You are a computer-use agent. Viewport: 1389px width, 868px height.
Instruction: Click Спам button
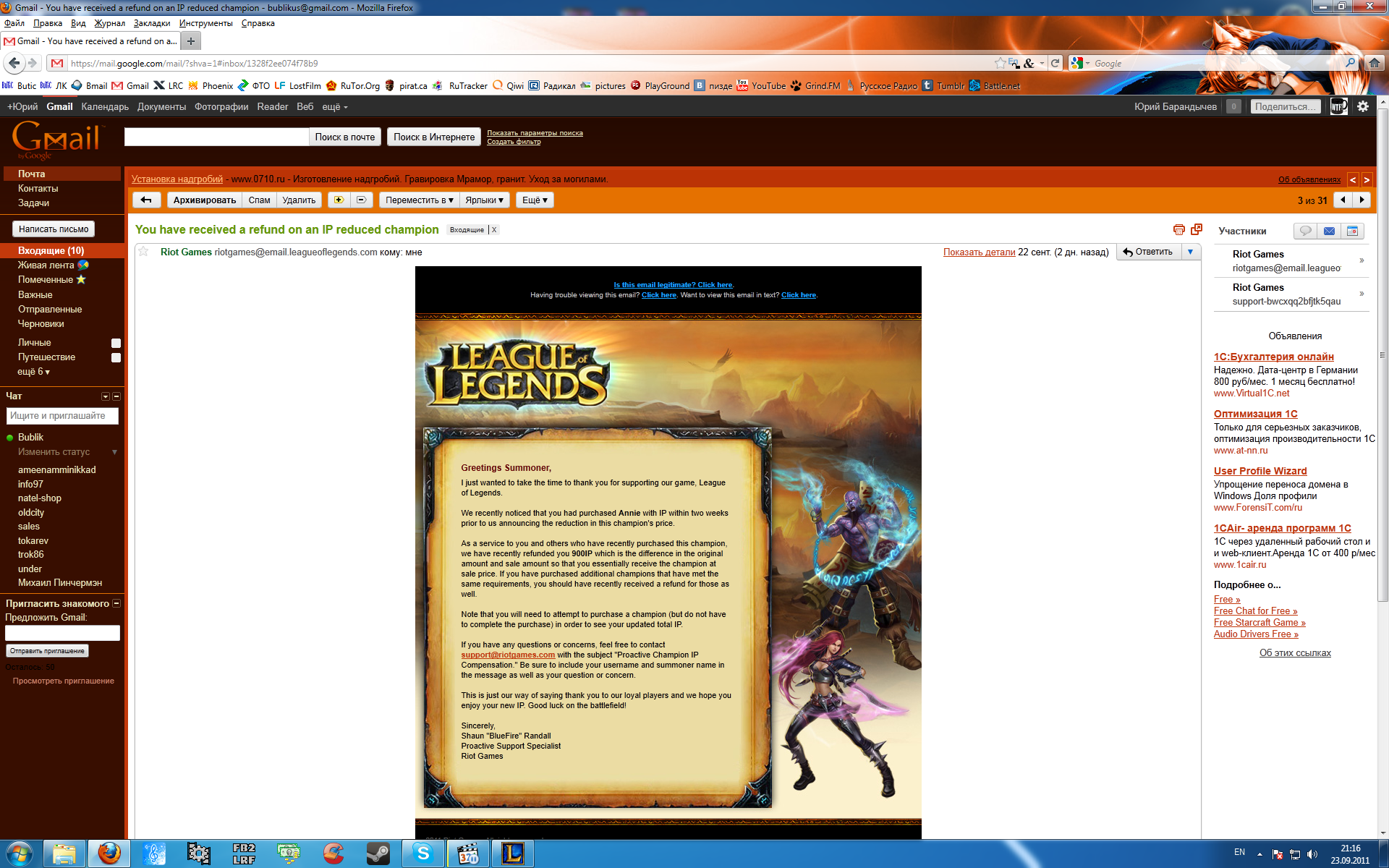259,200
